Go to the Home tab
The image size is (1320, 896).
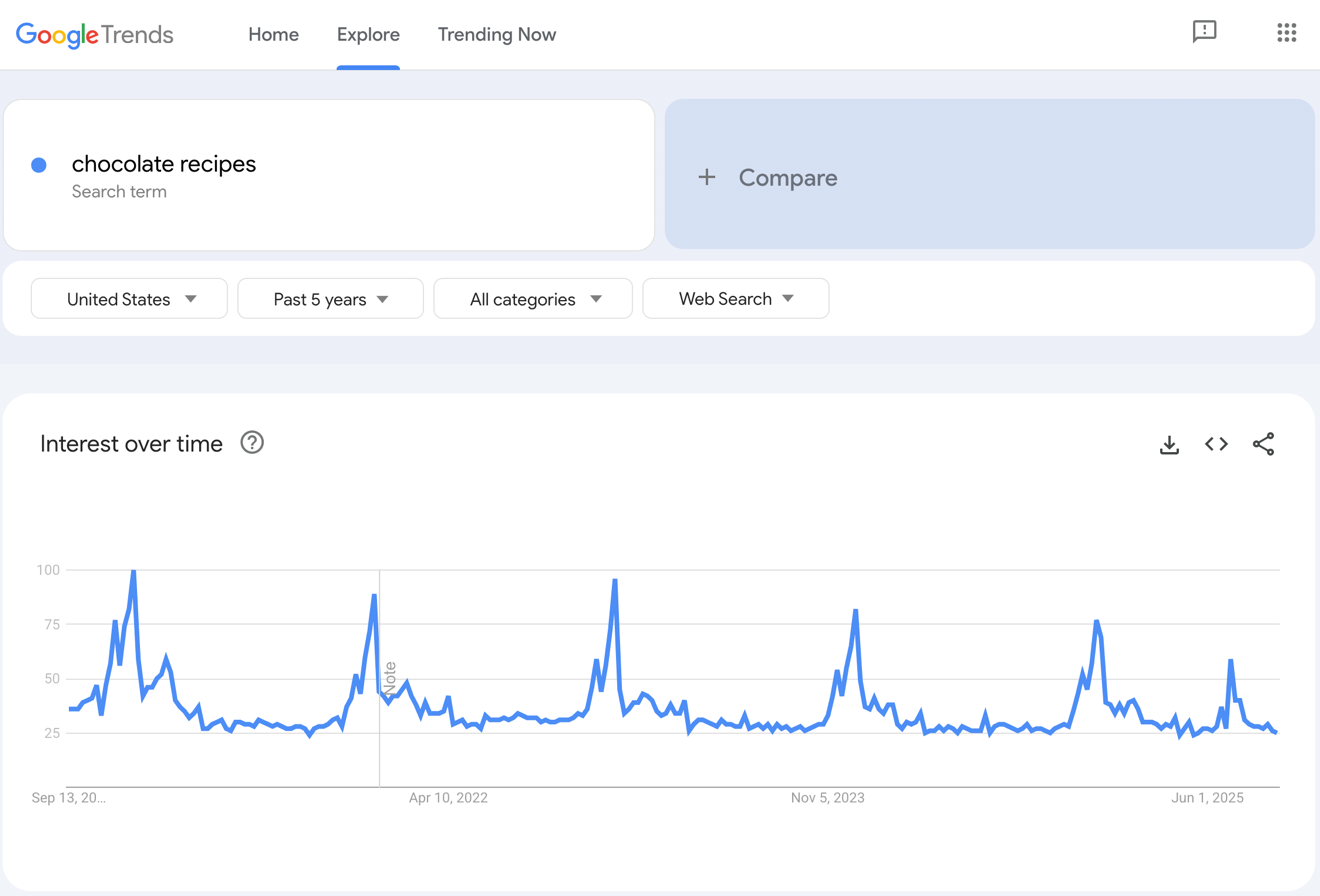click(273, 35)
